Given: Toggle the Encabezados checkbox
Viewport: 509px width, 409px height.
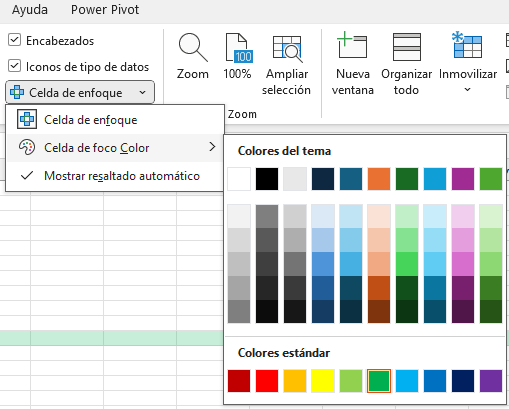Looking at the screenshot, I should click(x=14, y=40).
